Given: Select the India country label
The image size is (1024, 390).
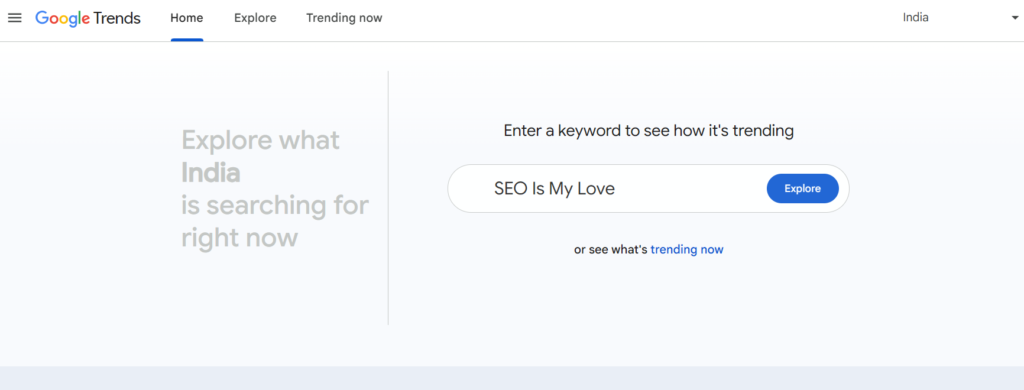Looking at the screenshot, I should pyautogui.click(x=916, y=18).
